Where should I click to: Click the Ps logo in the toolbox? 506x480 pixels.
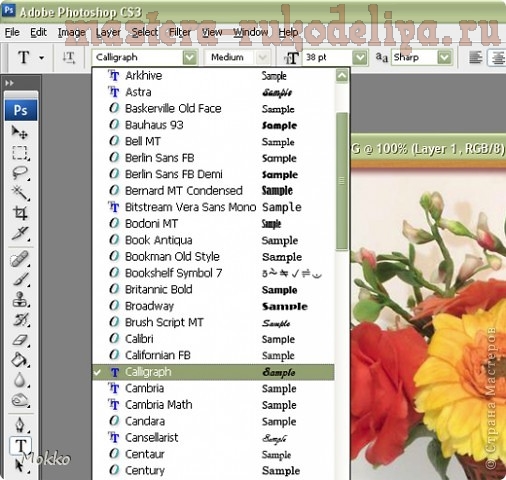coord(21,110)
